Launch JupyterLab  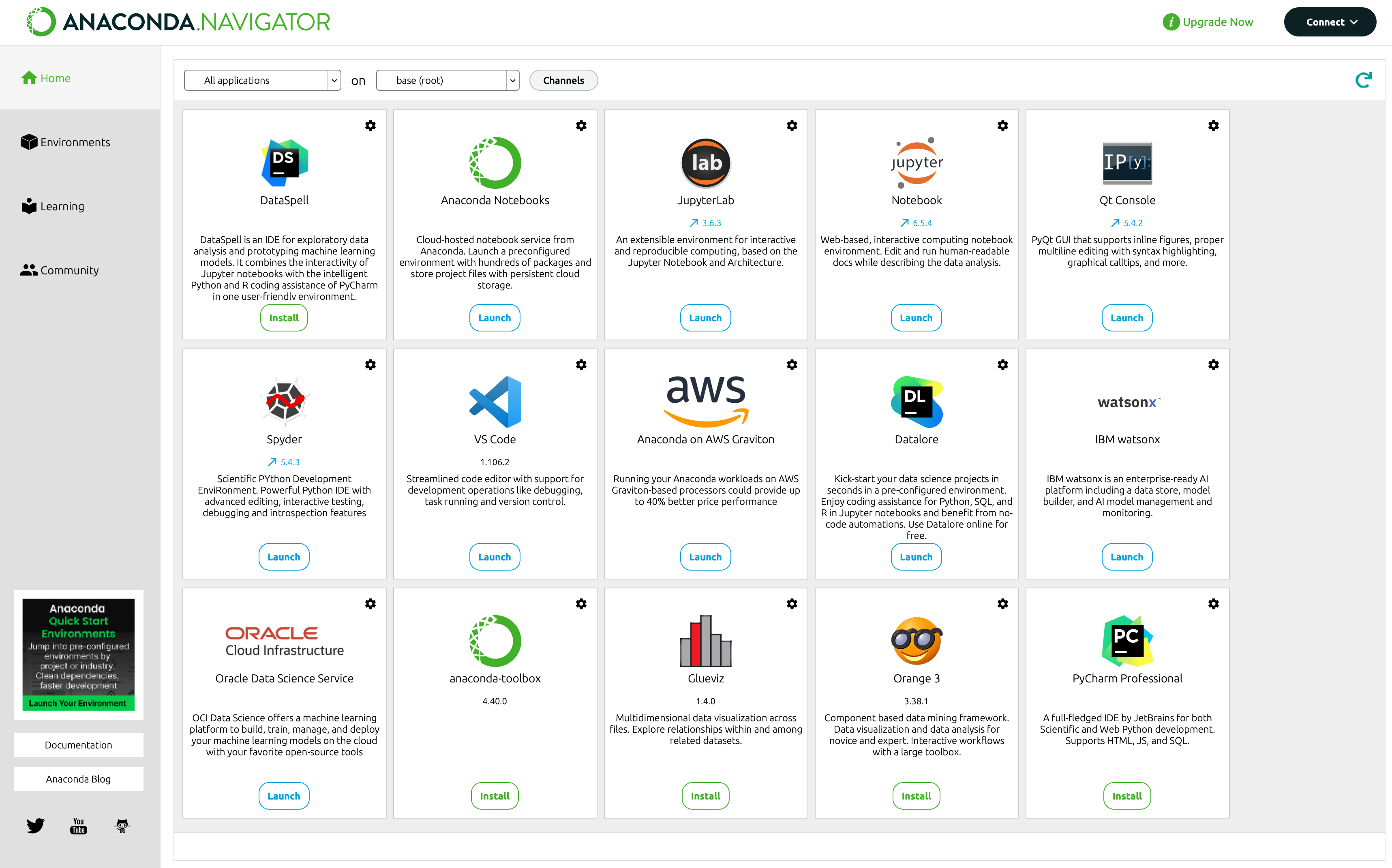(x=705, y=318)
